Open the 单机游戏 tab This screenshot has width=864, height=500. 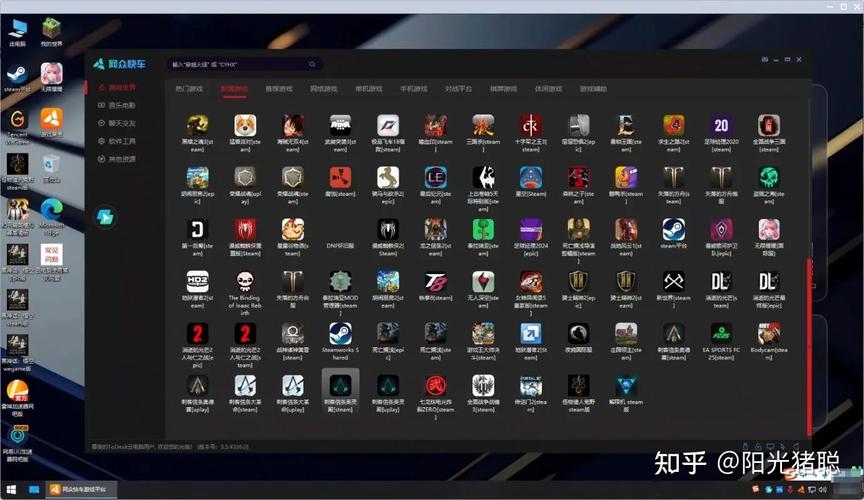(x=369, y=88)
